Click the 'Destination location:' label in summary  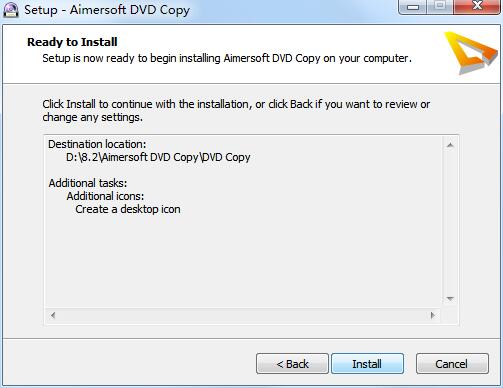(97, 144)
